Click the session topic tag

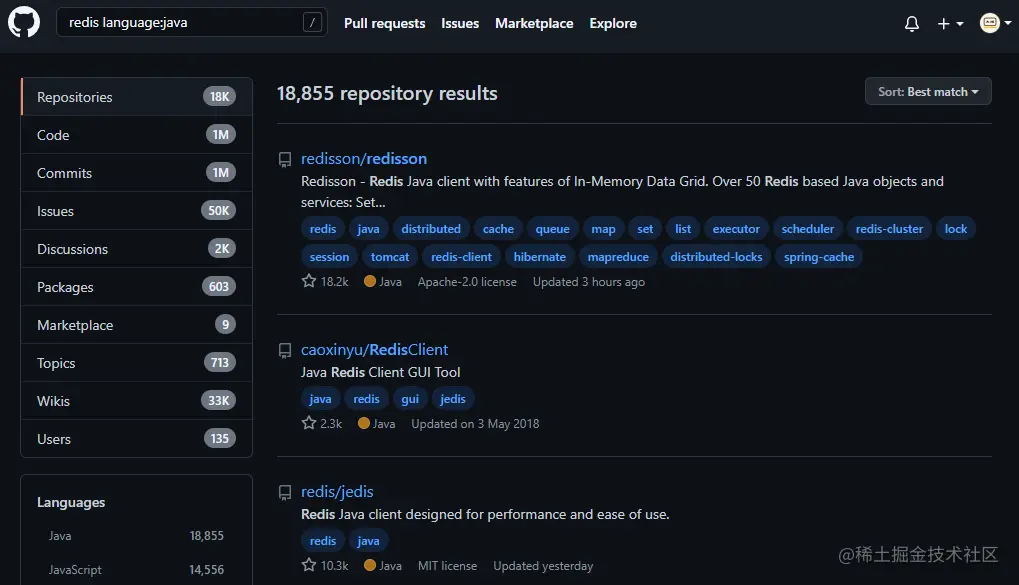(x=329, y=257)
